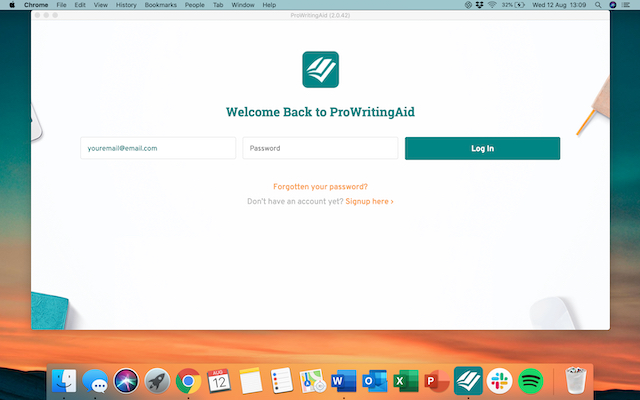Screen dimensions: 640x400
Task: Open the Help menu
Action: [x=269, y=5]
